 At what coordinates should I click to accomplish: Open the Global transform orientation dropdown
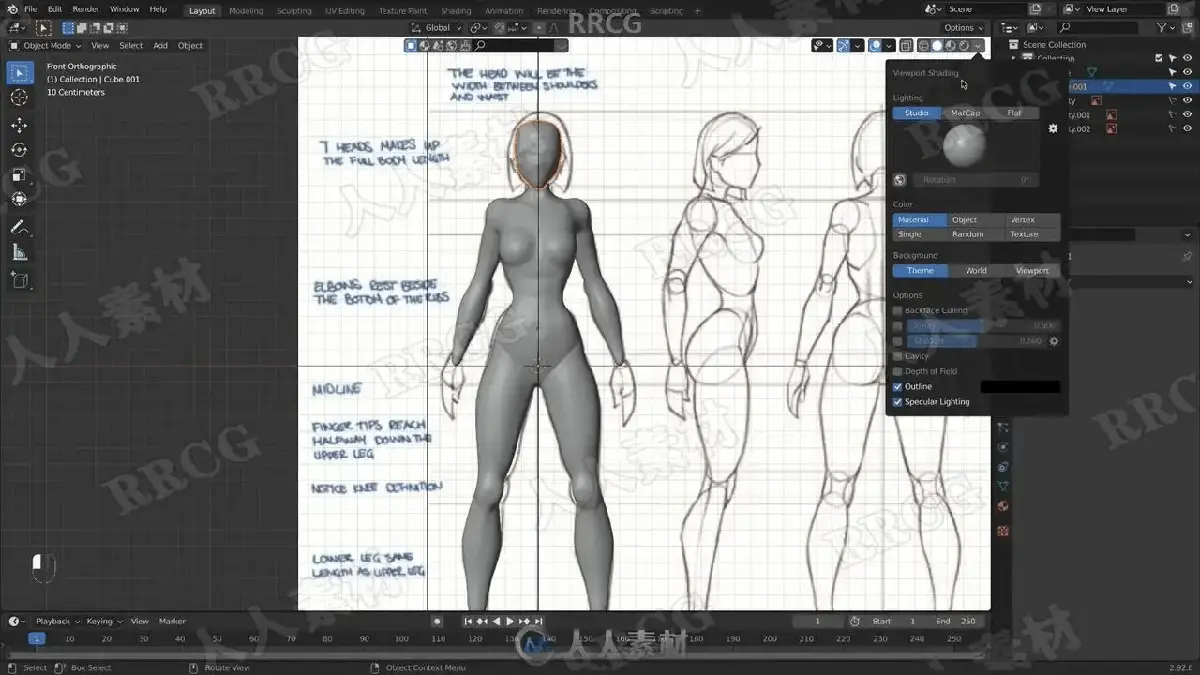point(437,28)
